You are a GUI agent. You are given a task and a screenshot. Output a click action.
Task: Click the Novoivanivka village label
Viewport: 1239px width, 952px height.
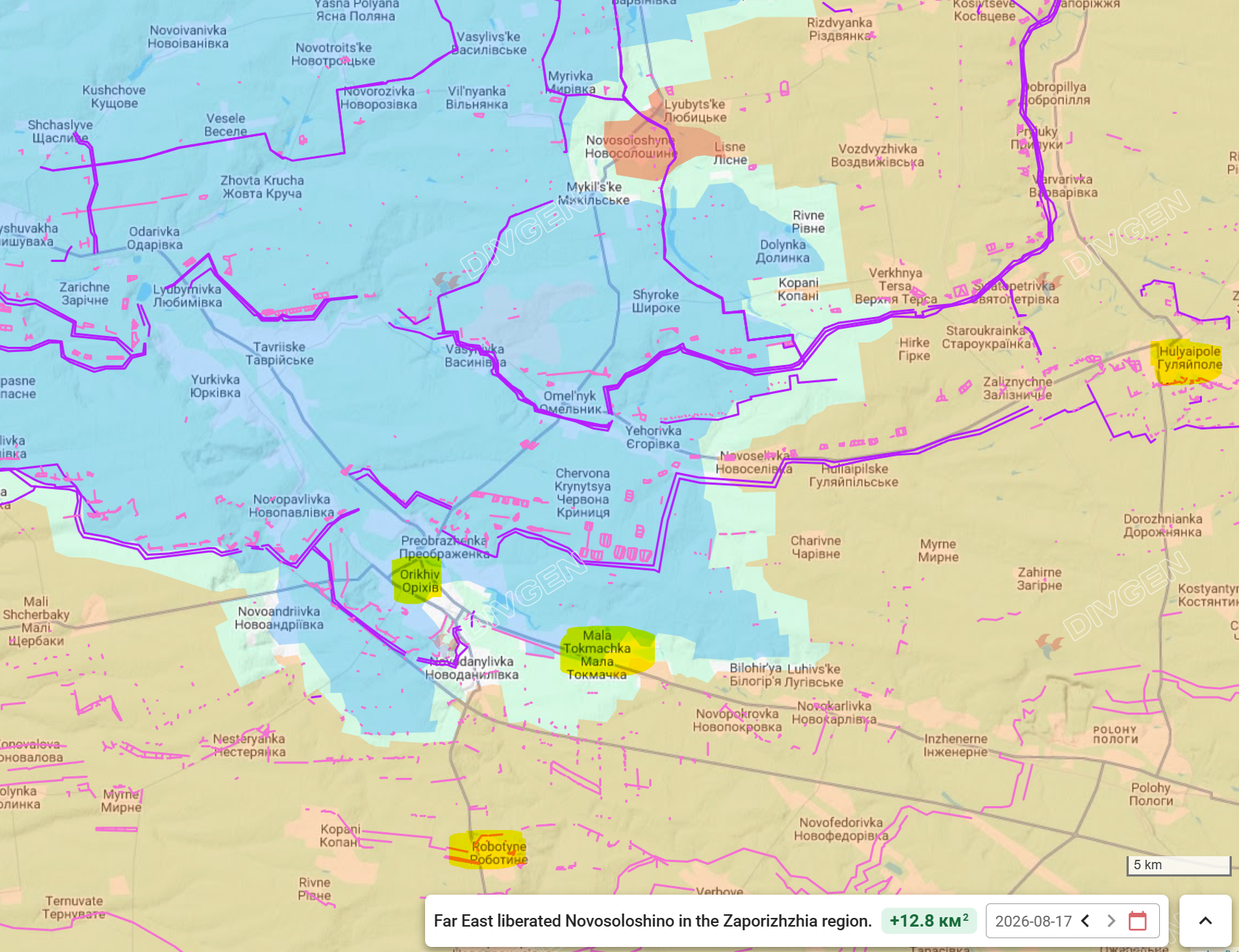click(x=188, y=37)
